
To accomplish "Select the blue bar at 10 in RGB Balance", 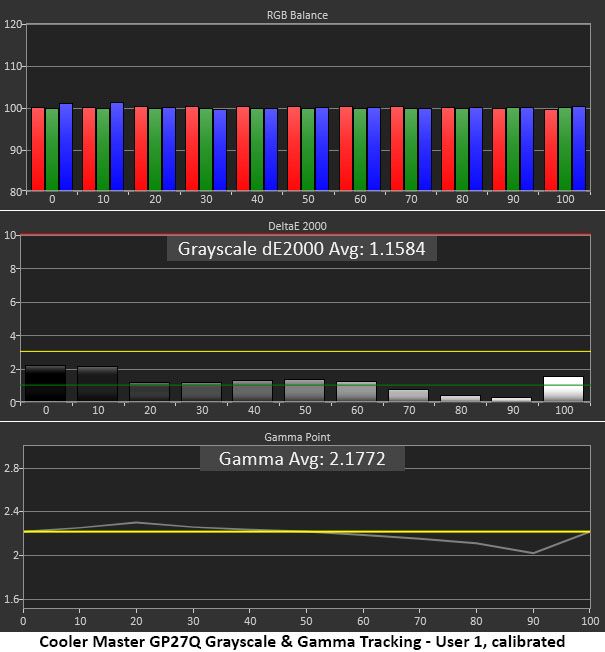I will pyautogui.click(x=117, y=146).
